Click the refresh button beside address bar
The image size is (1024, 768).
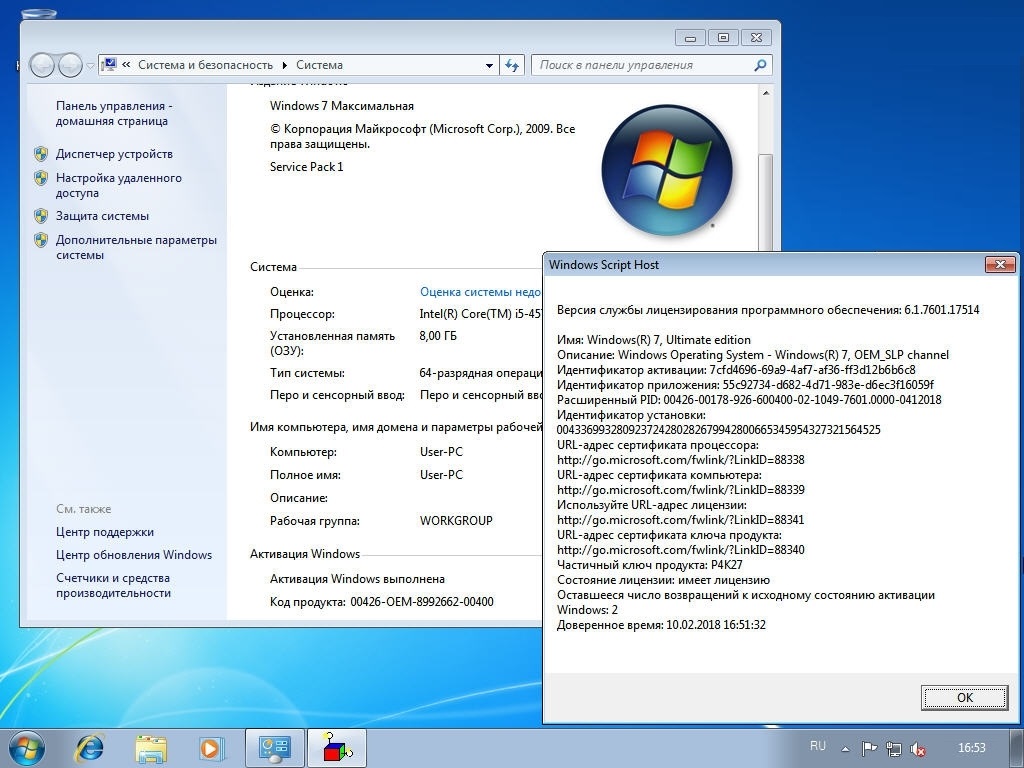coord(512,65)
